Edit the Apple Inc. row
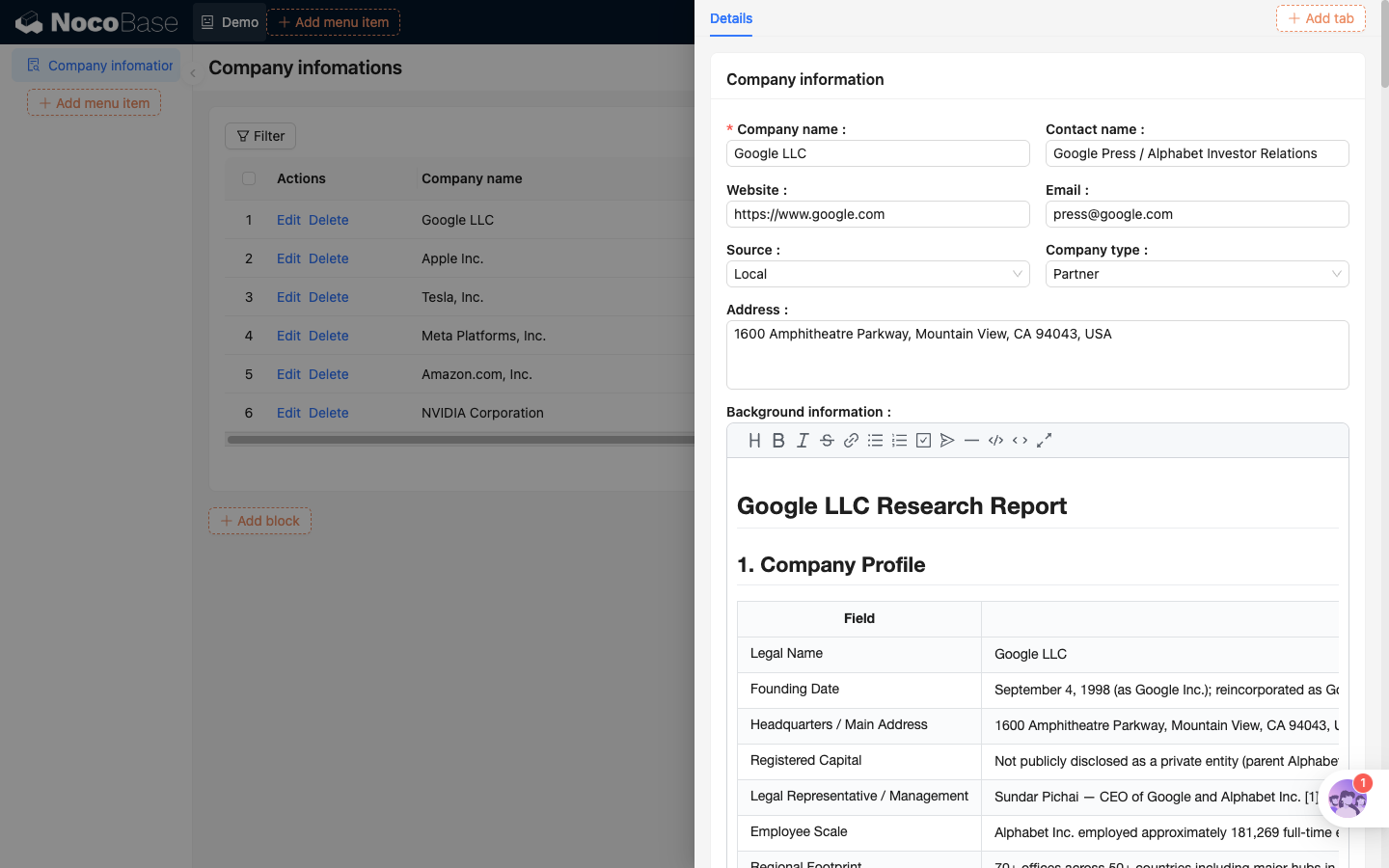1389x868 pixels. tap(288, 258)
